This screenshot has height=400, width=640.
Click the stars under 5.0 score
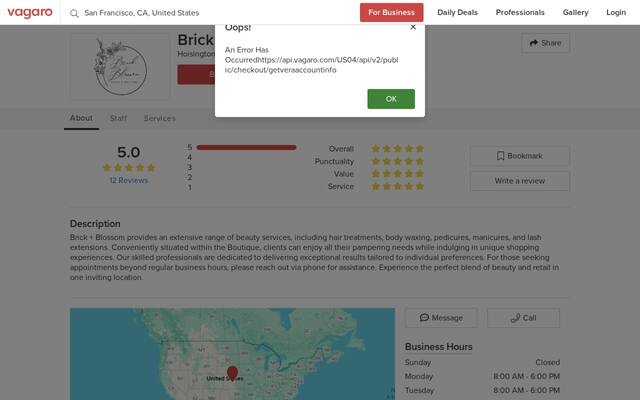pyautogui.click(x=129, y=168)
